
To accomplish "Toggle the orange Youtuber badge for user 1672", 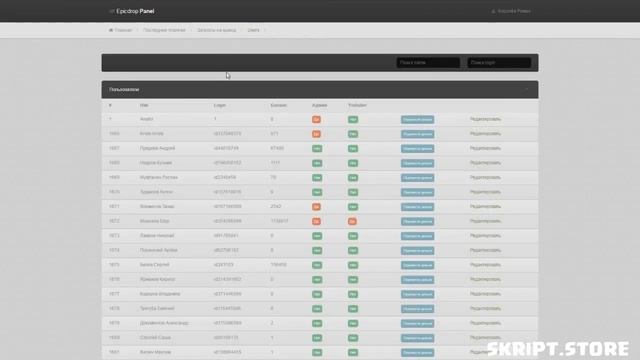I will point(352,221).
